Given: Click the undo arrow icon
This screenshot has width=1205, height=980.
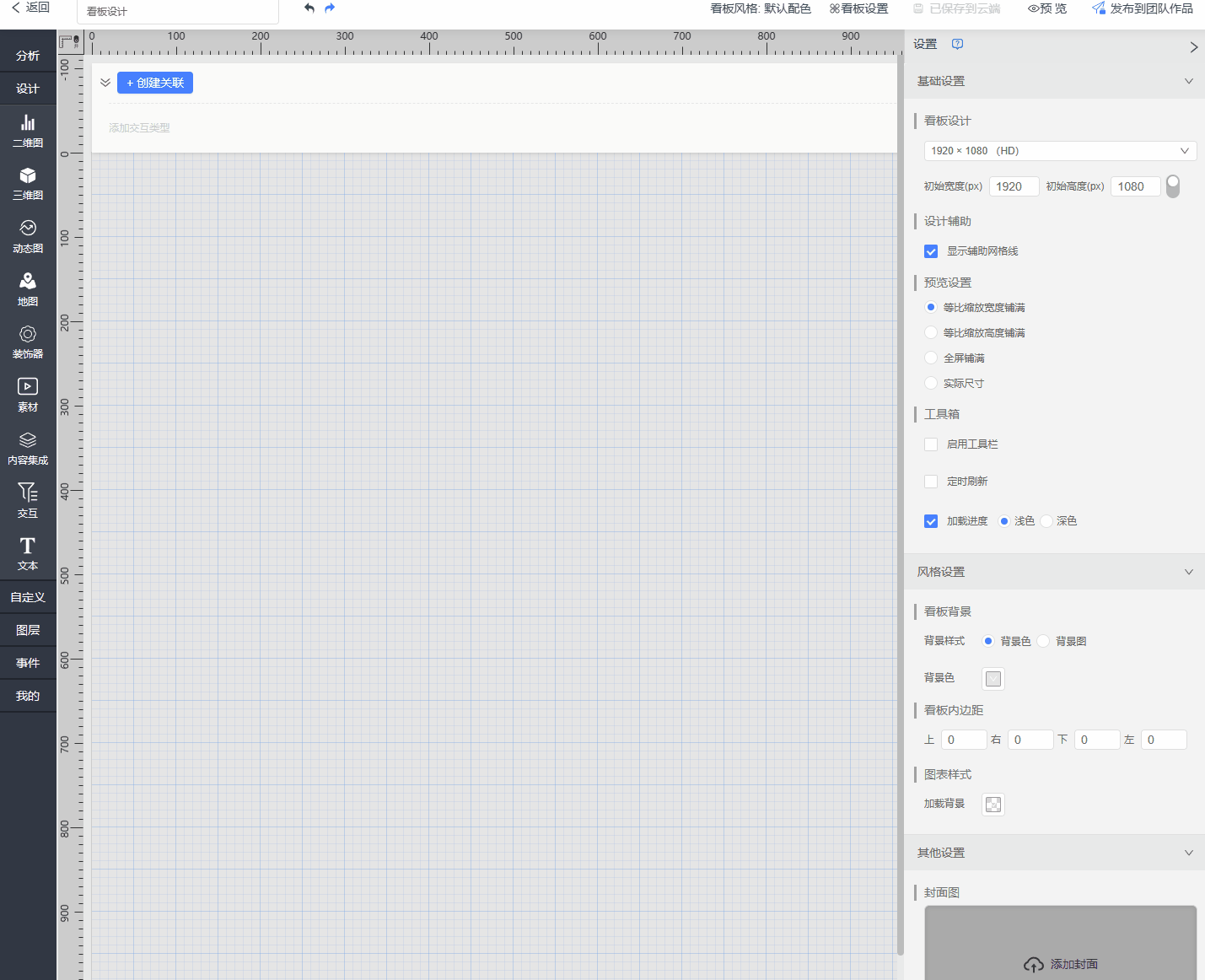Looking at the screenshot, I should (309, 8).
